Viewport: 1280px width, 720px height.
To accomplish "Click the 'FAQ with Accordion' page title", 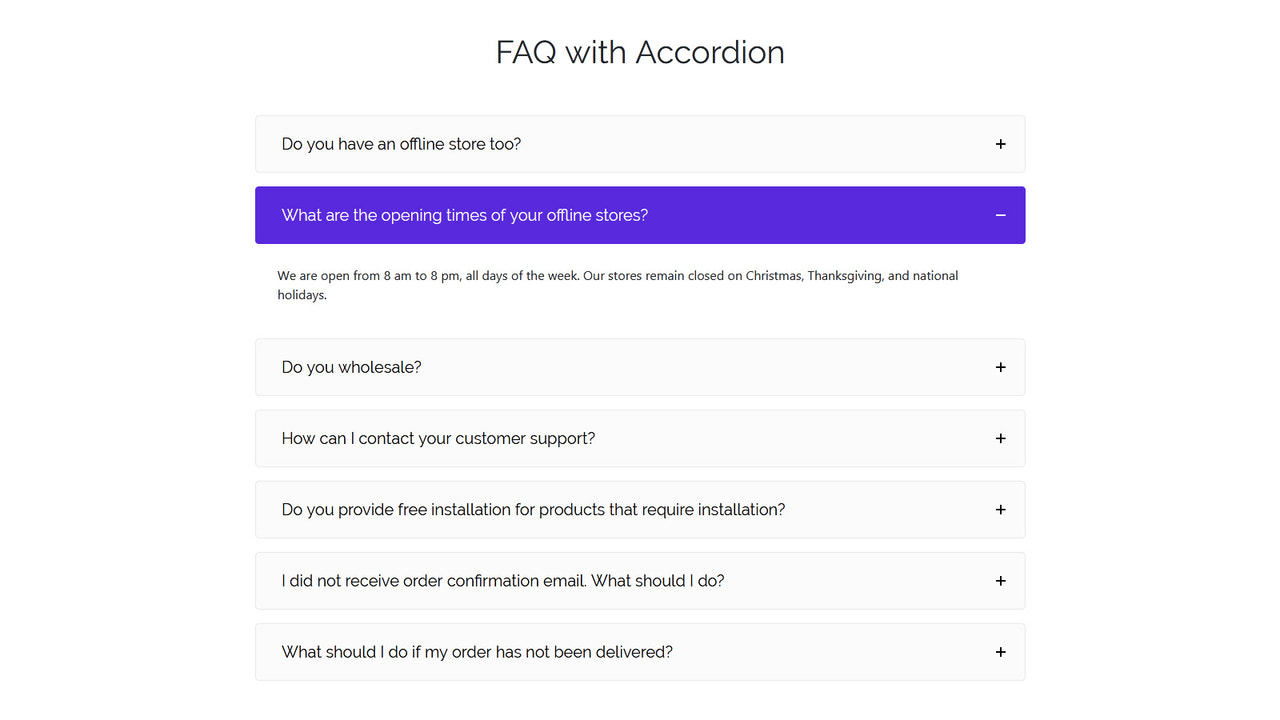I will pyautogui.click(x=640, y=52).
